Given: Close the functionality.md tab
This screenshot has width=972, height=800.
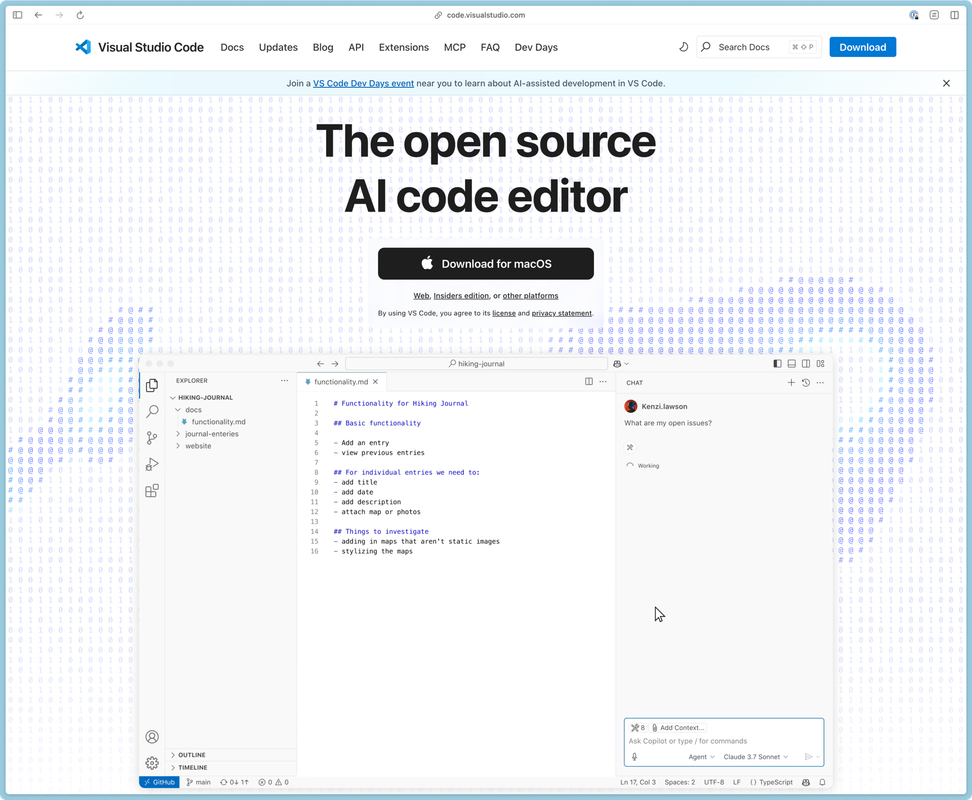Looking at the screenshot, I should [376, 382].
